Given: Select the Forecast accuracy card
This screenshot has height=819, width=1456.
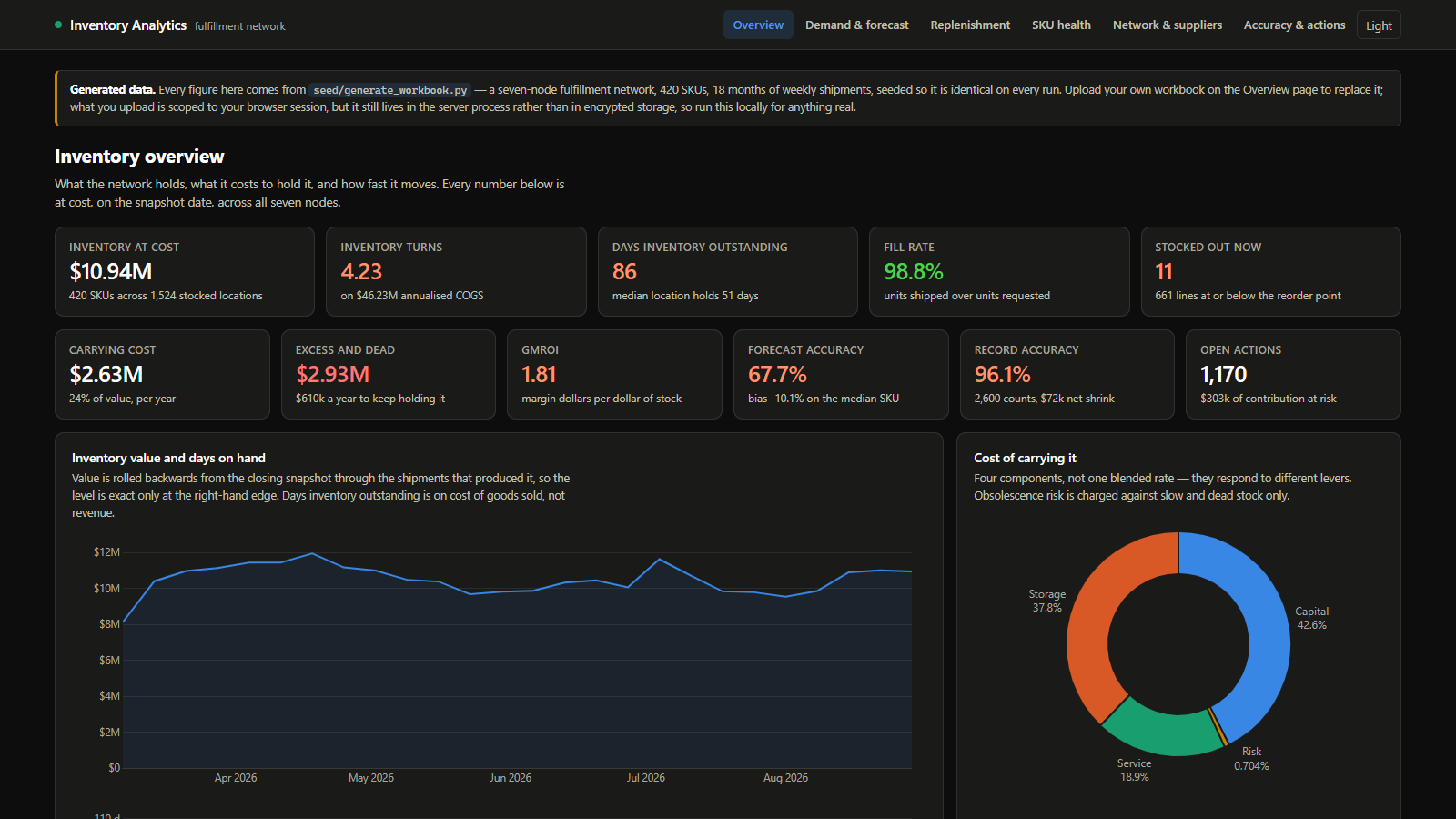Looking at the screenshot, I should click(841, 374).
